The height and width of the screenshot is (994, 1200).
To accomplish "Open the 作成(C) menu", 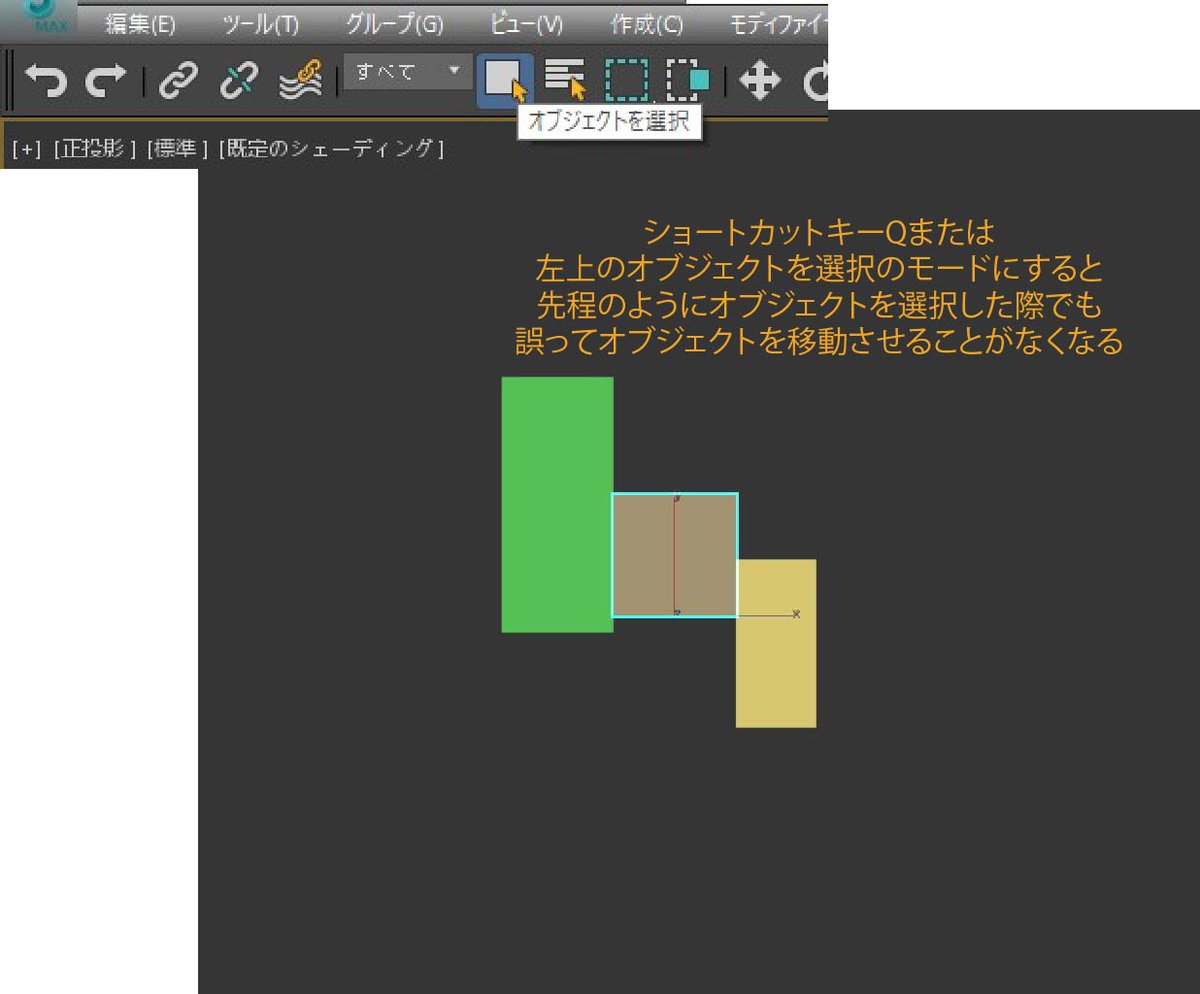I will tap(647, 24).
